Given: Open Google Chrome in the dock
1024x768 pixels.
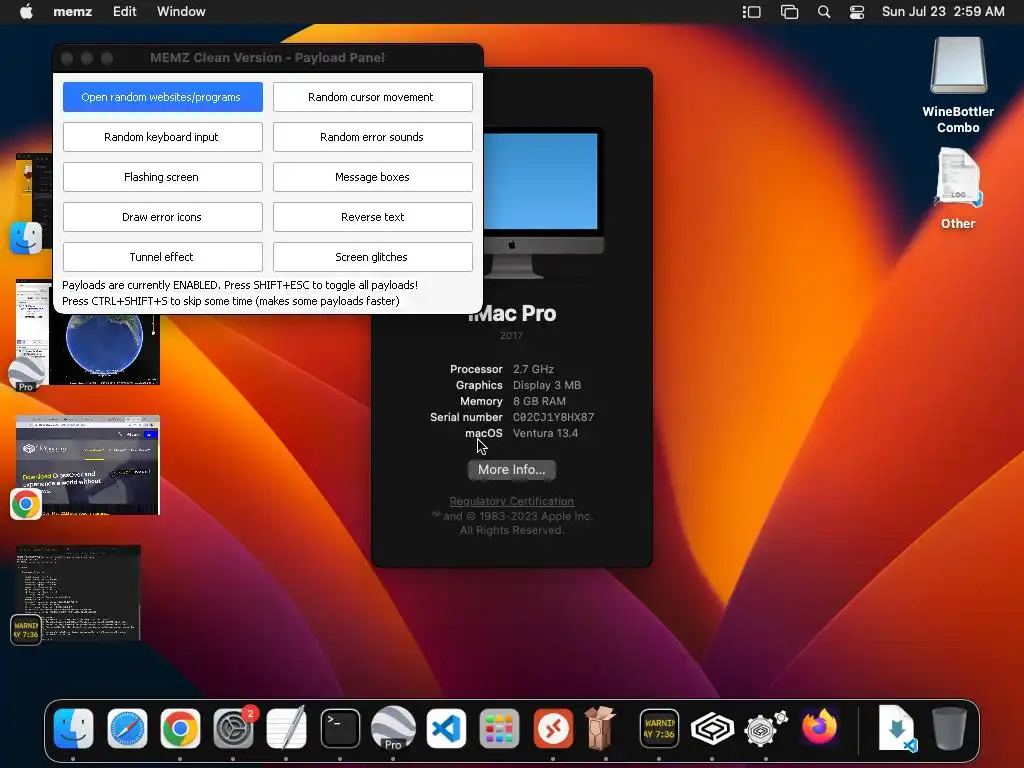Looking at the screenshot, I should 180,728.
